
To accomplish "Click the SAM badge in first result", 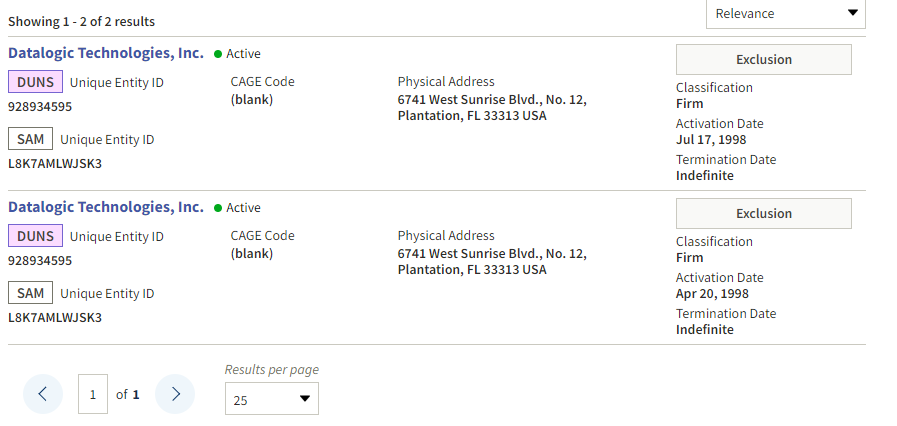I will click(x=31, y=139).
